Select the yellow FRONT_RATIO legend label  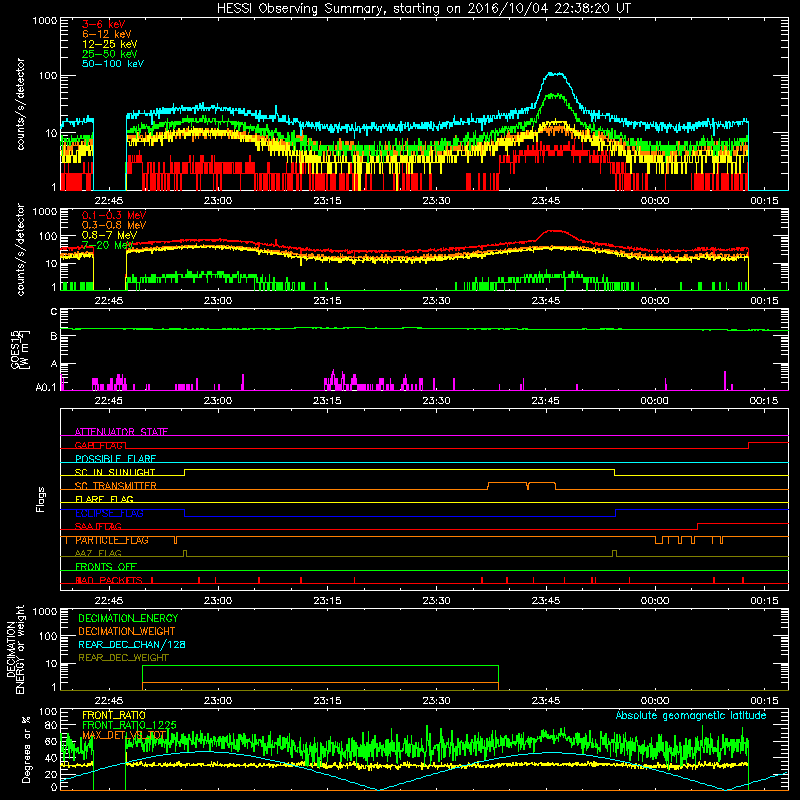tap(114, 715)
